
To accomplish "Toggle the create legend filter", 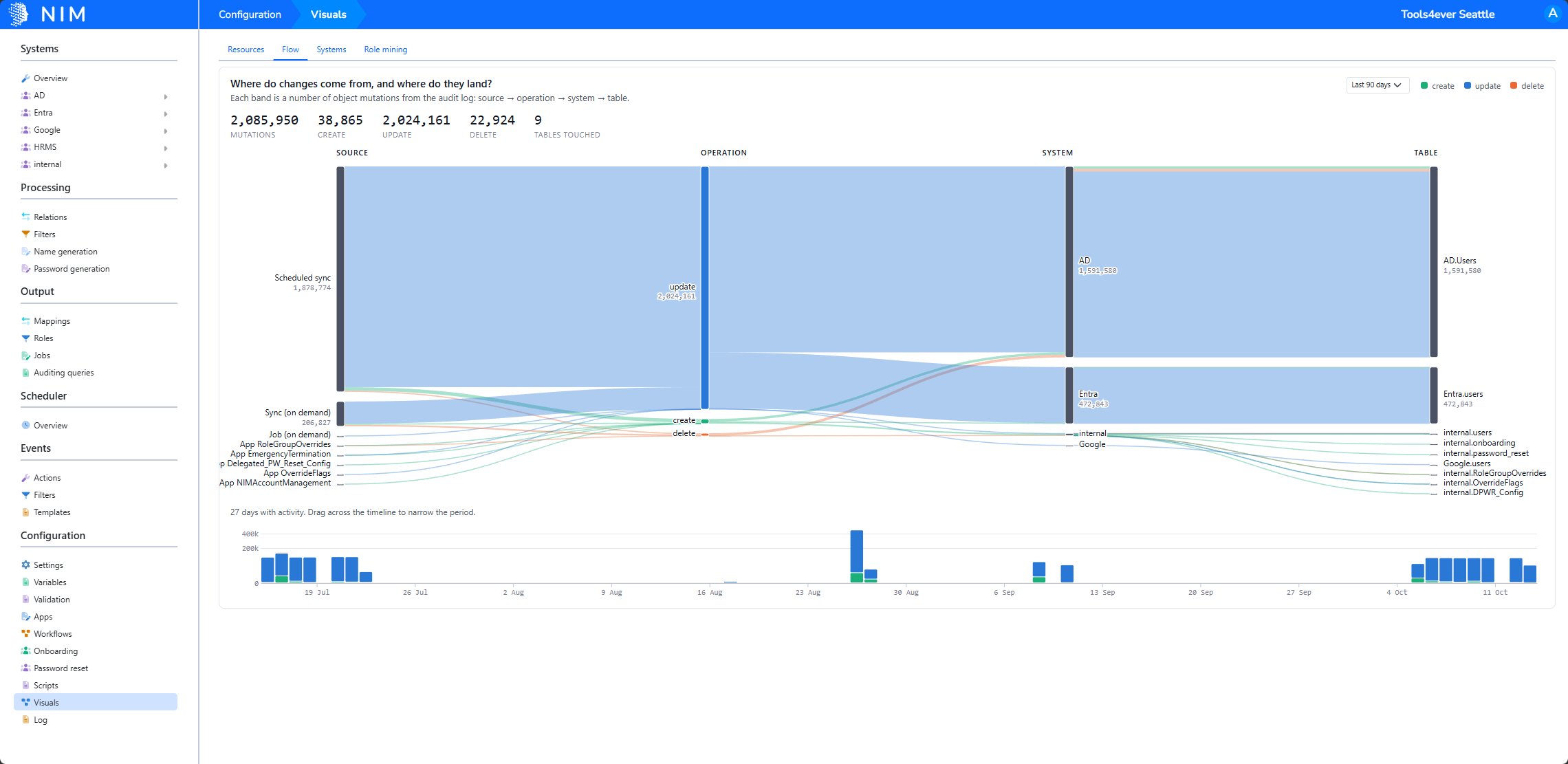I will (x=1437, y=86).
